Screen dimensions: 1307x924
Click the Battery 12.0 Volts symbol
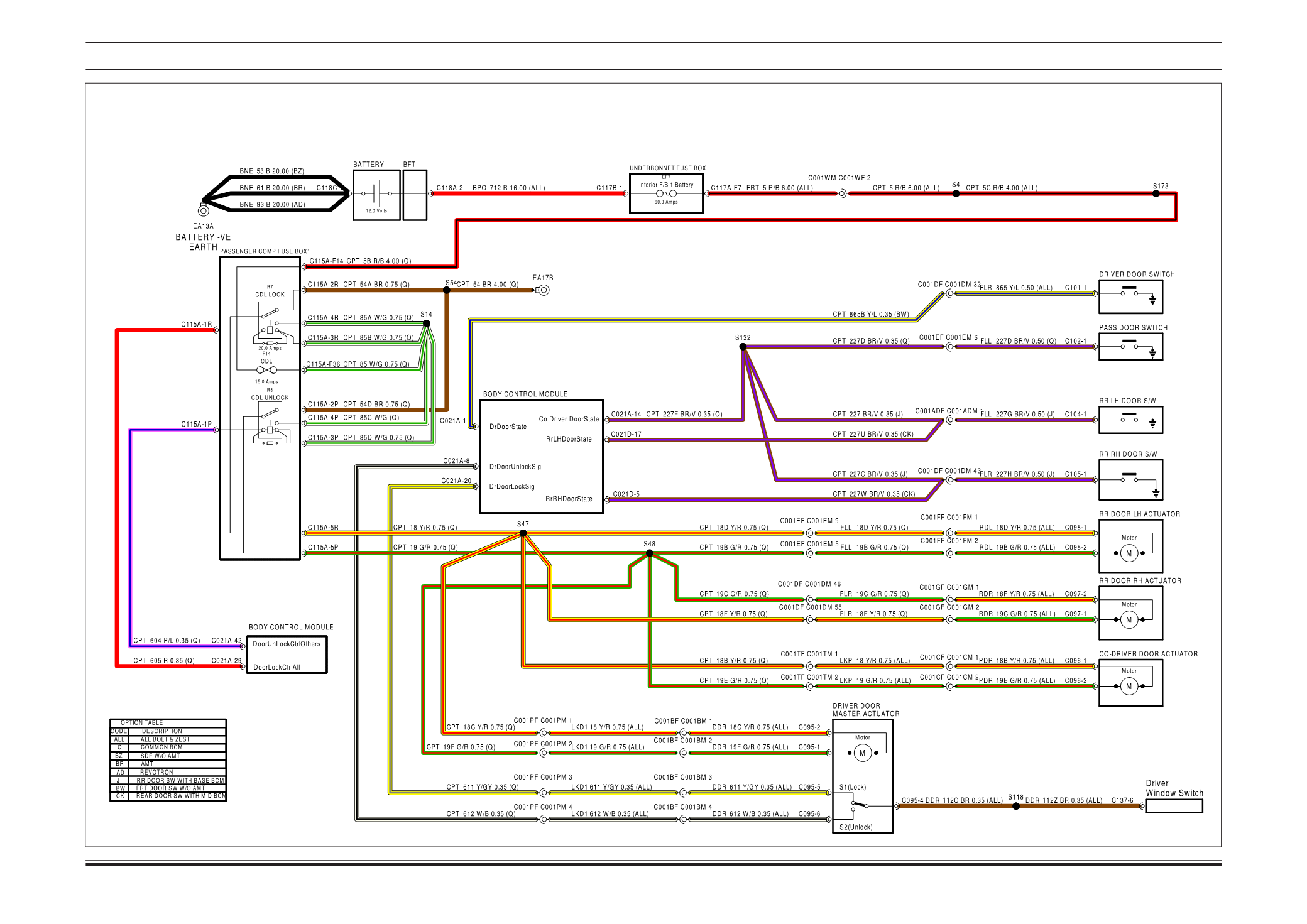pyautogui.click(x=376, y=194)
